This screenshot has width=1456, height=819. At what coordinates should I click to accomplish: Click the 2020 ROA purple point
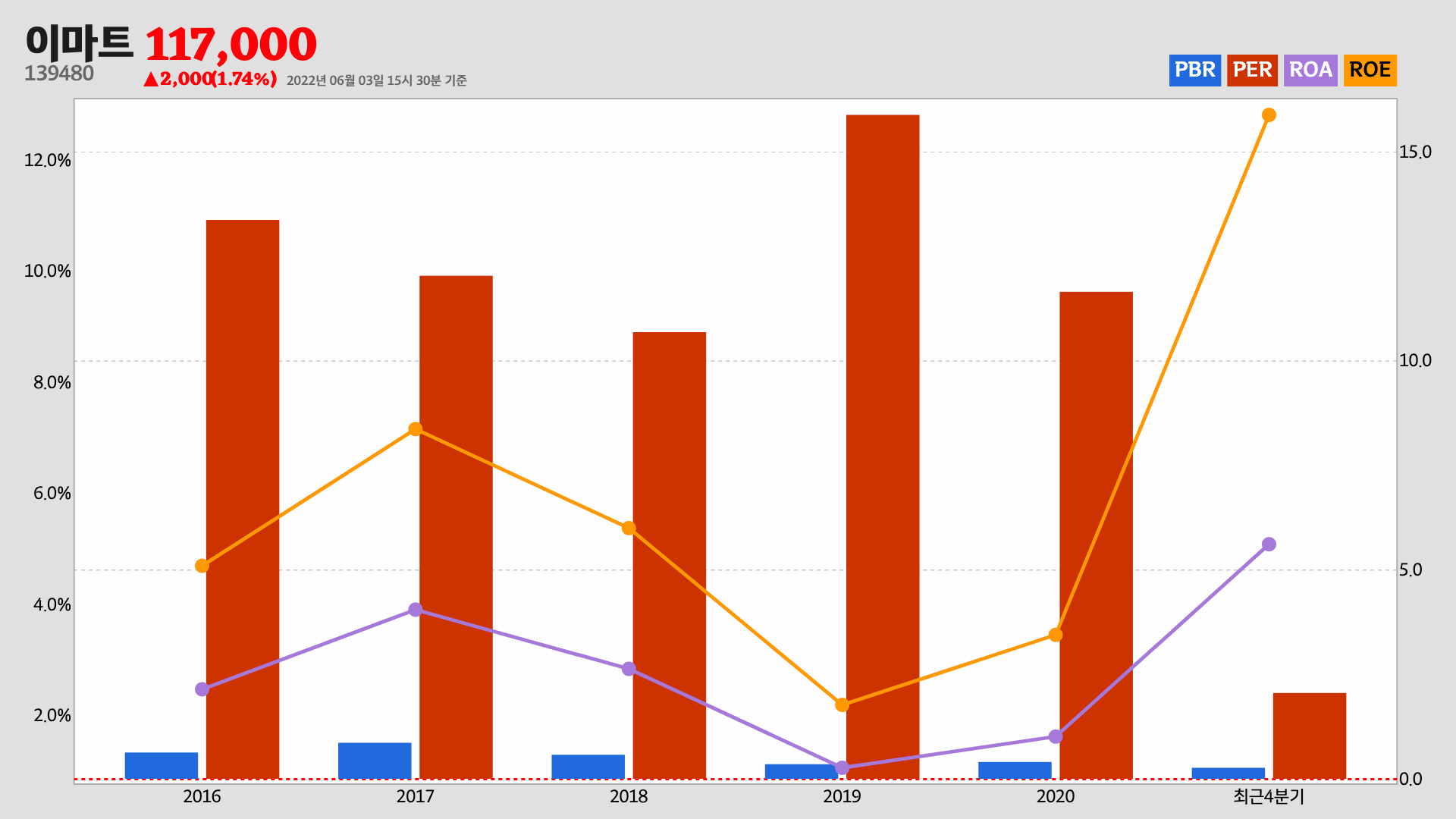(1056, 736)
